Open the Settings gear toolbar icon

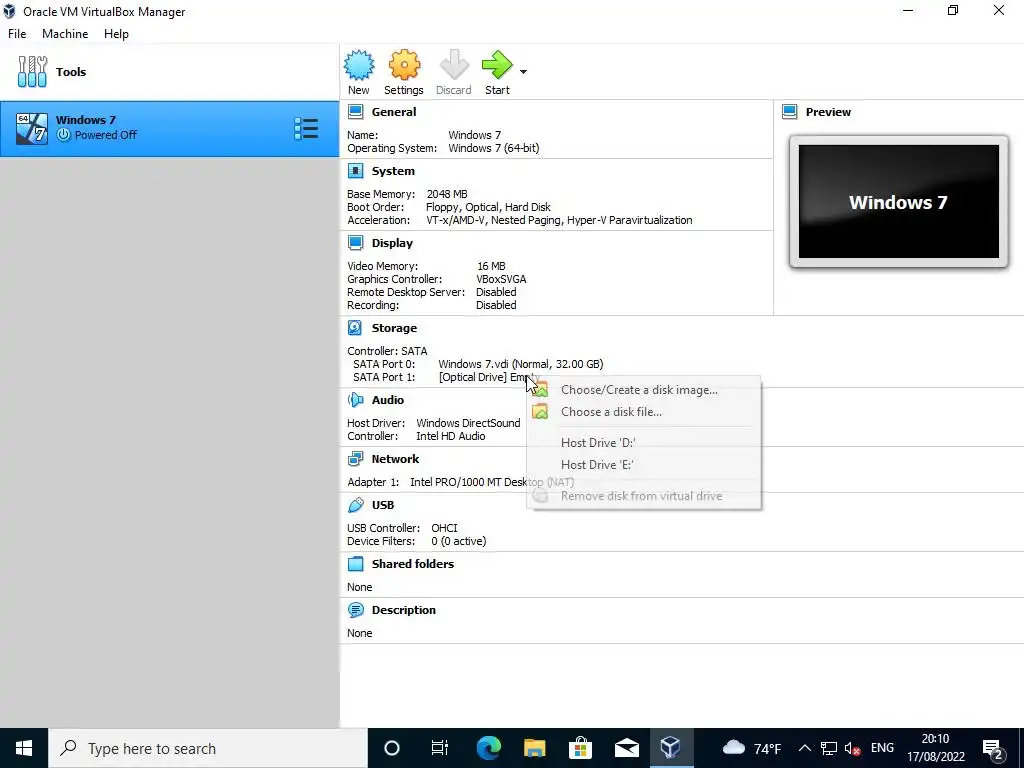click(404, 65)
